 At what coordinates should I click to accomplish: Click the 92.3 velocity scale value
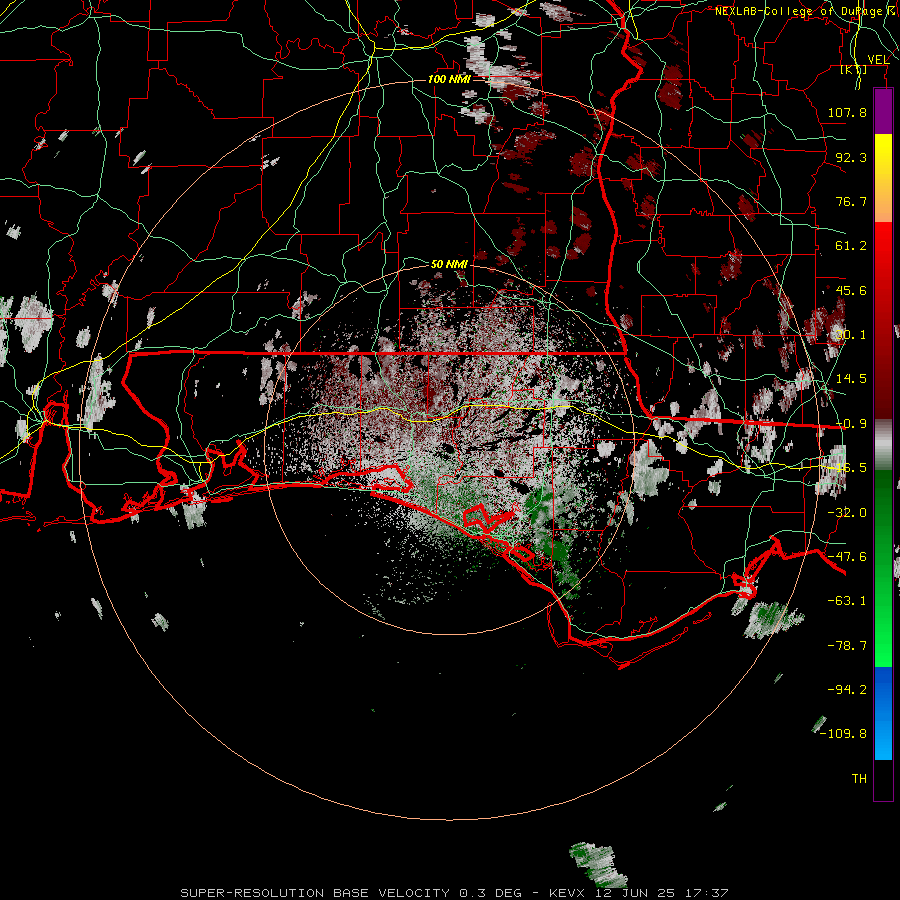click(851, 157)
